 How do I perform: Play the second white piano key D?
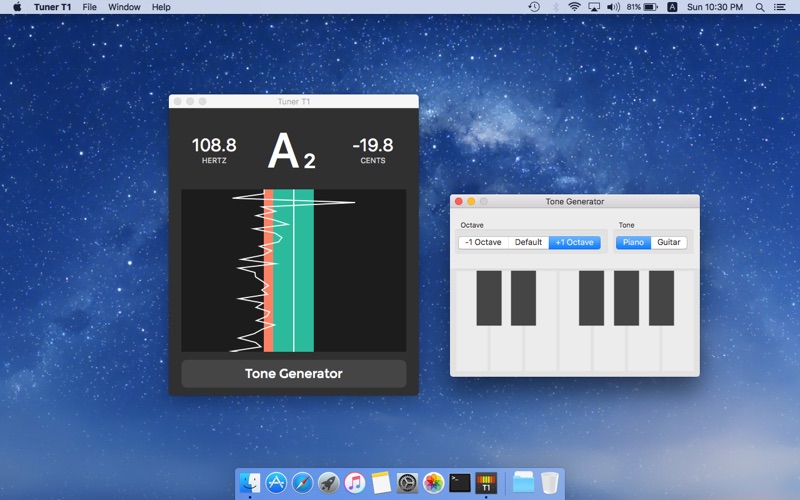[506, 347]
